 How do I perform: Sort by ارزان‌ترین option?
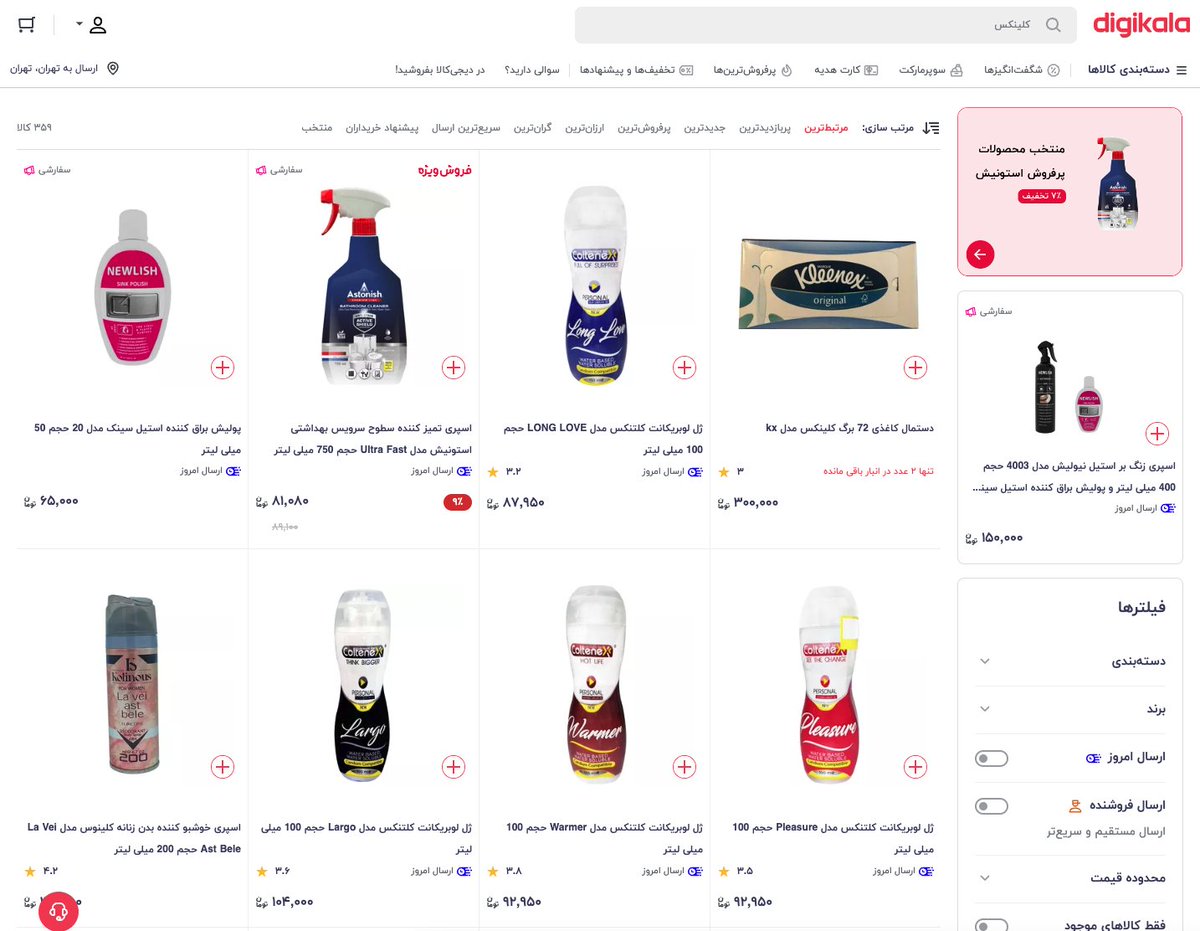586,128
